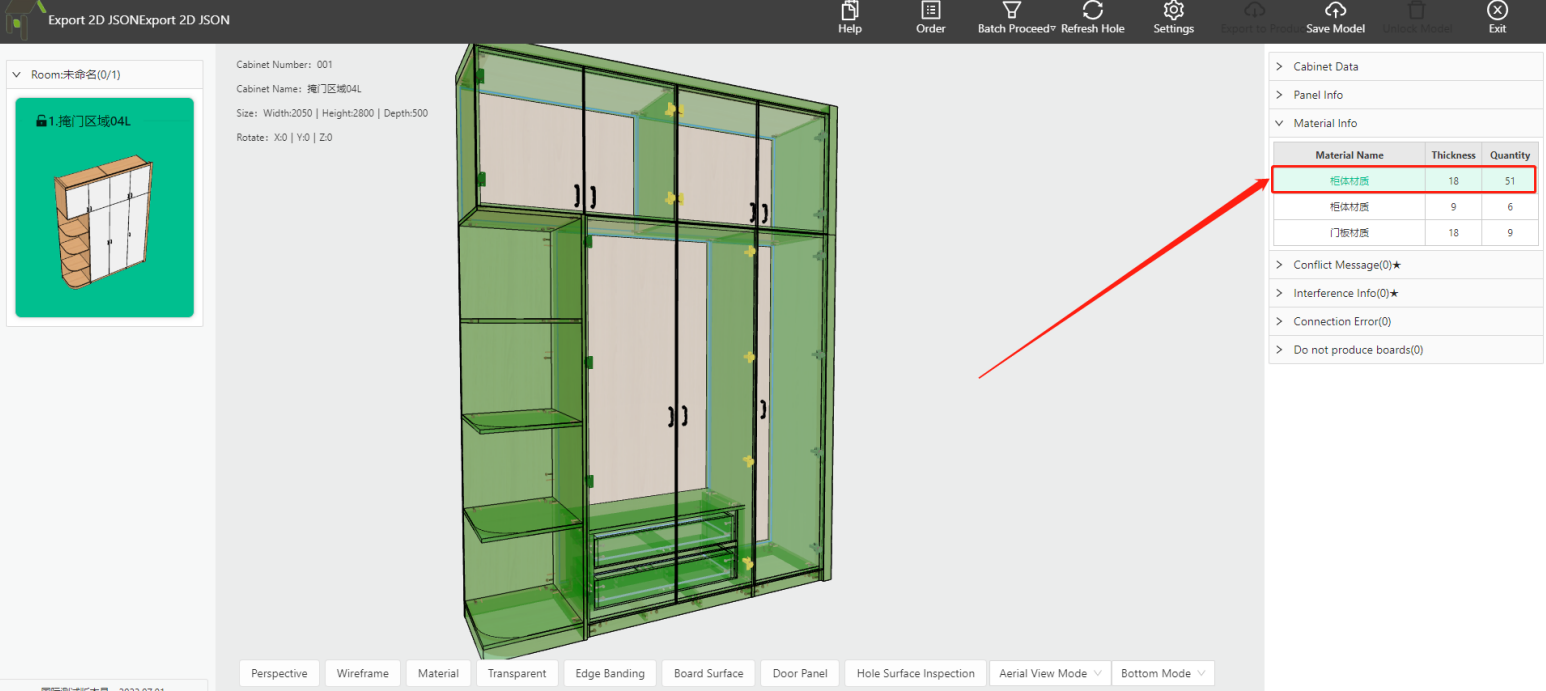Click the Refresh Hole icon
Image resolution: width=1546 pixels, height=691 pixels.
pos(1092,11)
